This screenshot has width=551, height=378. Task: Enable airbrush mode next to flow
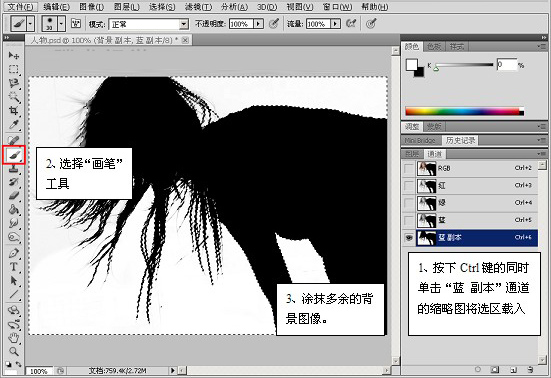(x=351, y=24)
